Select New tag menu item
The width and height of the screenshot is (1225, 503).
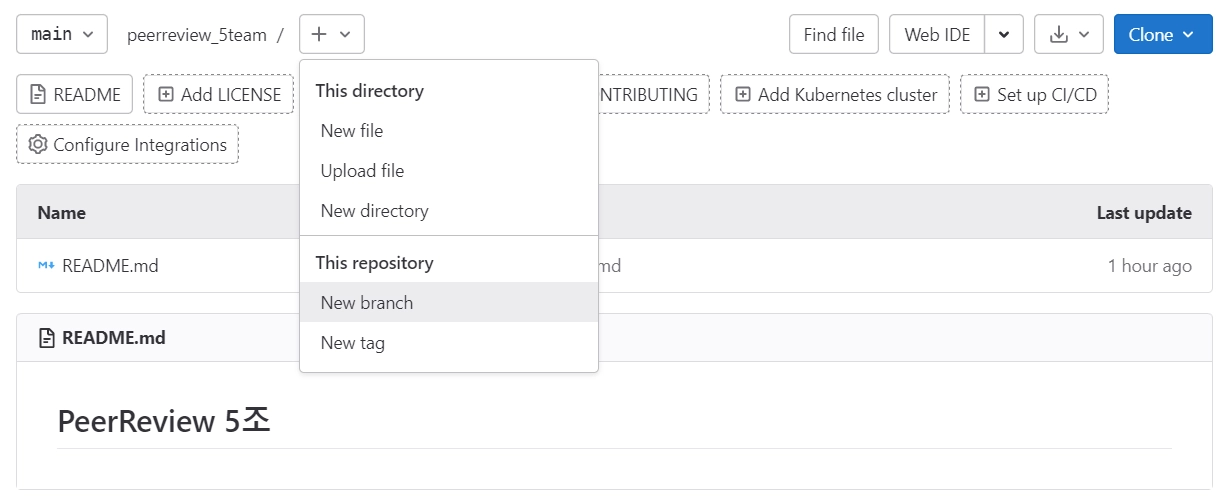[352, 343]
